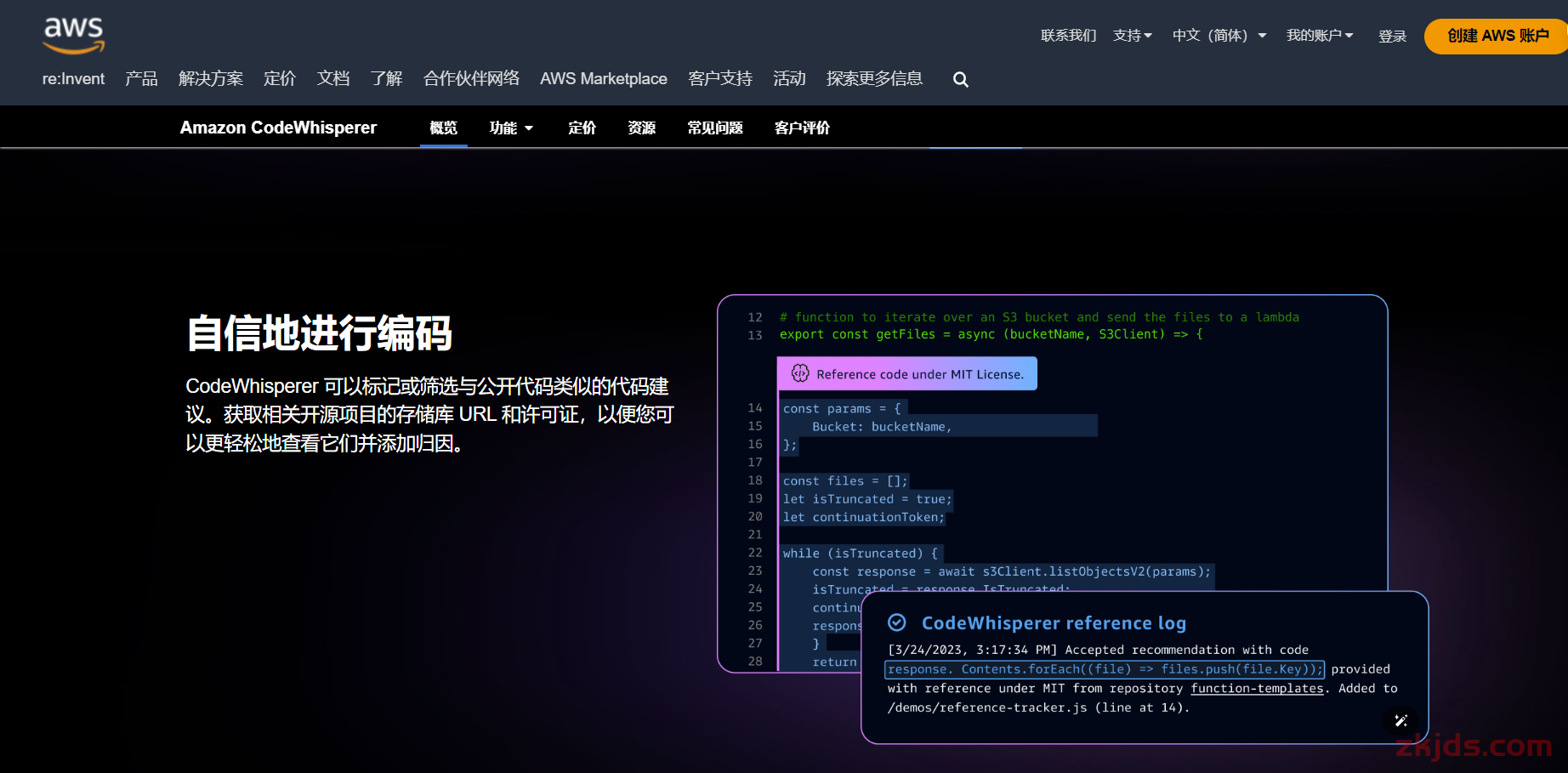Screen dimensions: 1568x773
Task: Click the function-templates repository link
Action: pos(1257,688)
